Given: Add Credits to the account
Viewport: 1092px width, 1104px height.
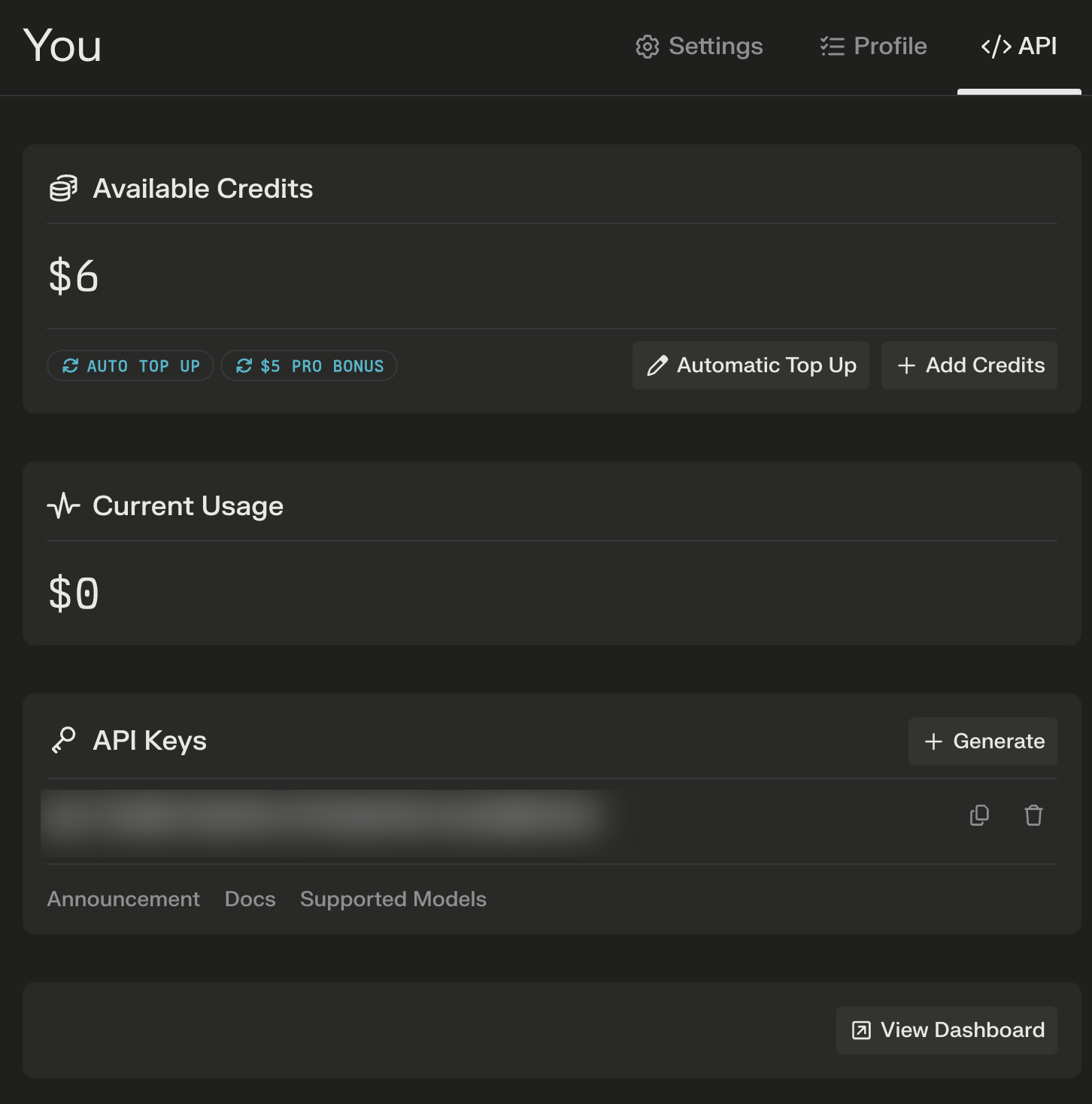Looking at the screenshot, I should [x=969, y=365].
